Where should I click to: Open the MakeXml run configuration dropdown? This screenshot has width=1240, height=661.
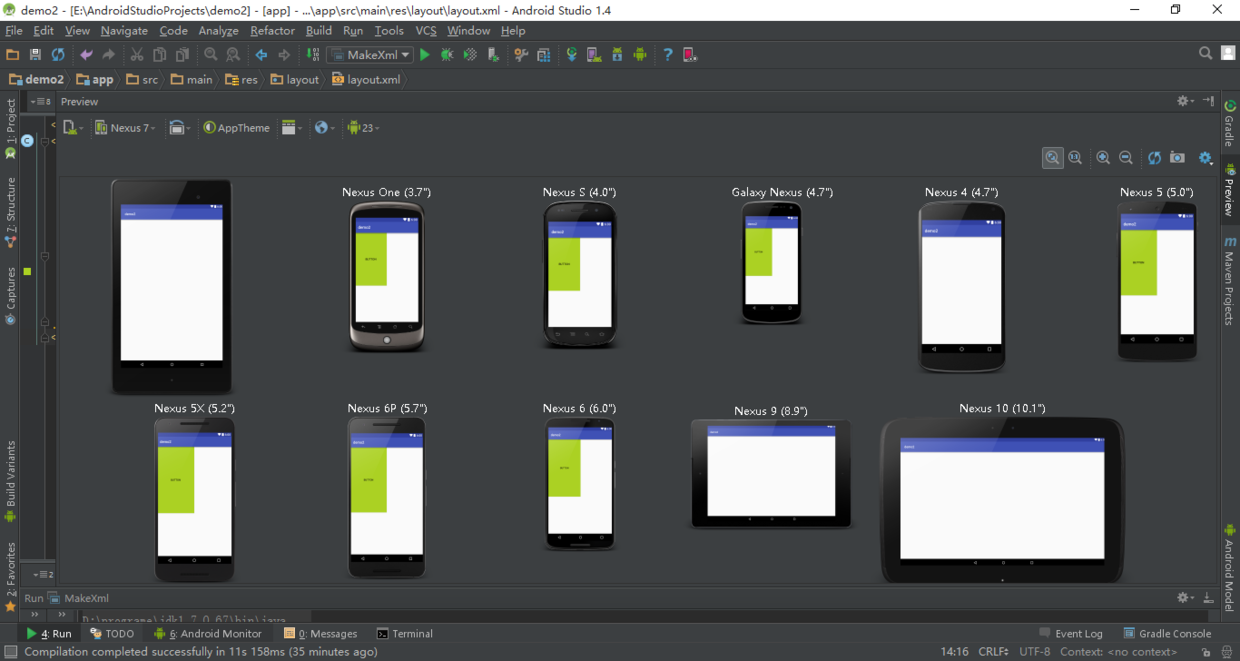tap(371, 55)
